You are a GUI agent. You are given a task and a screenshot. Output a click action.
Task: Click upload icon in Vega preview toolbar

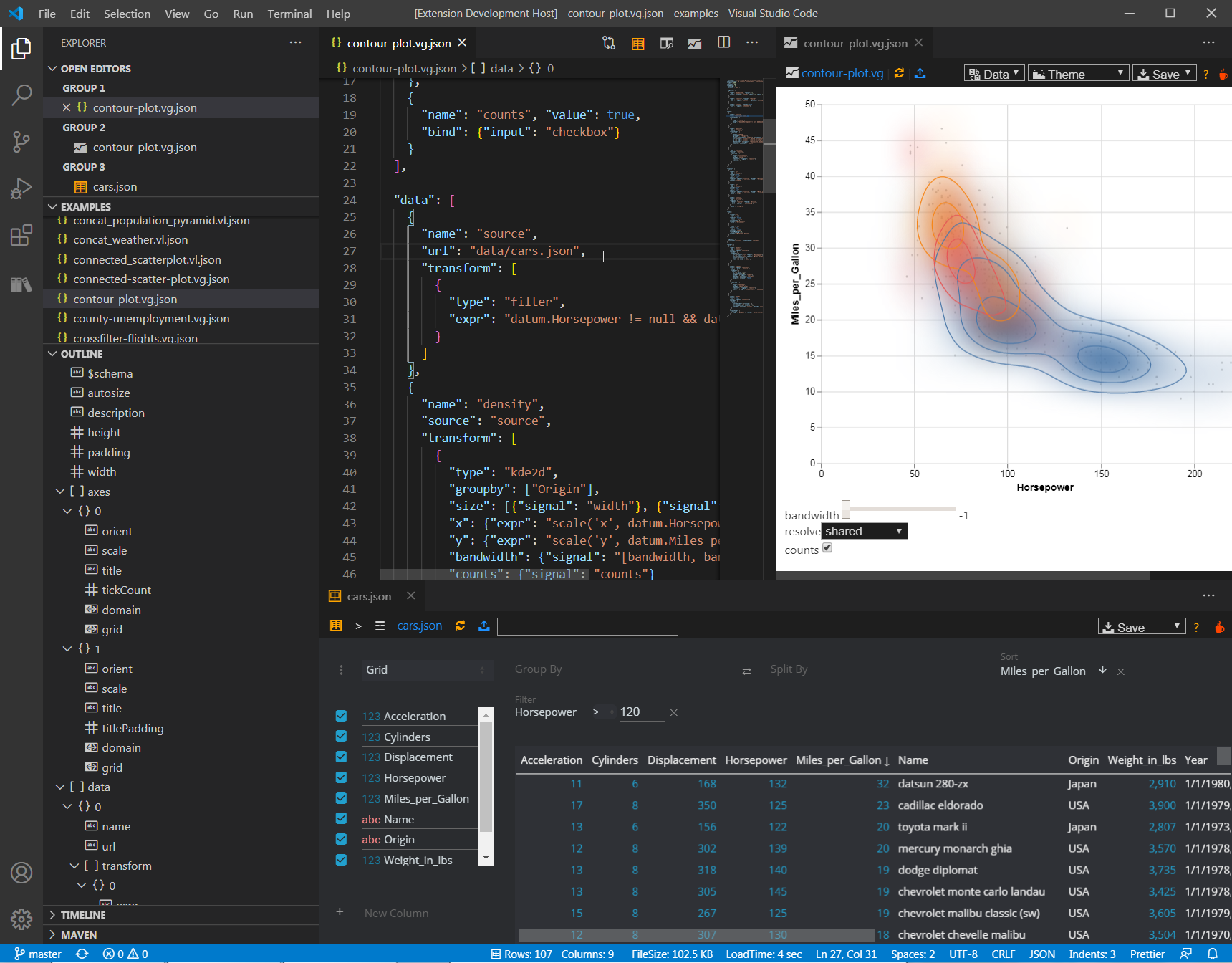[920, 73]
